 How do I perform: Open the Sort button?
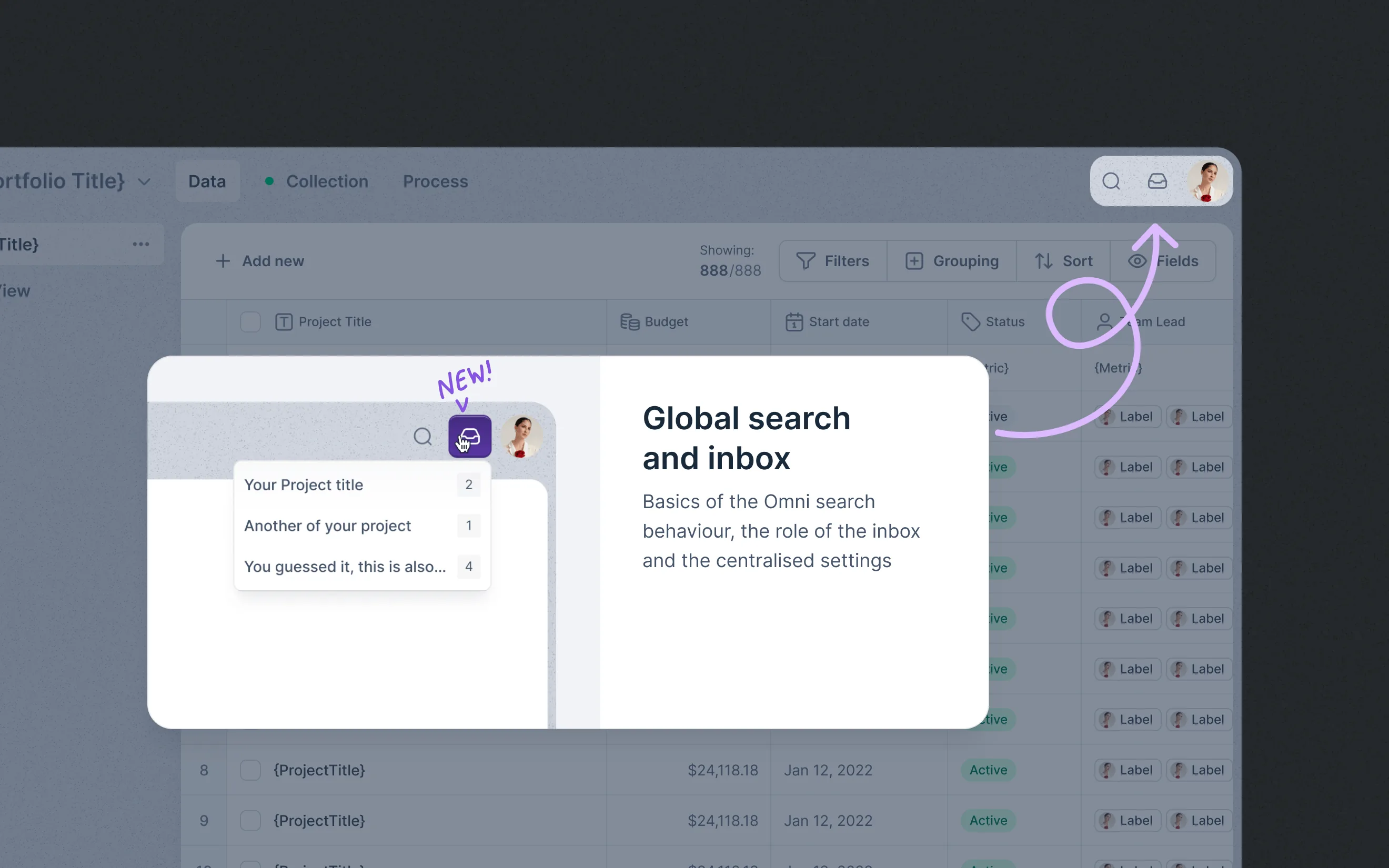tap(1063, 261)
